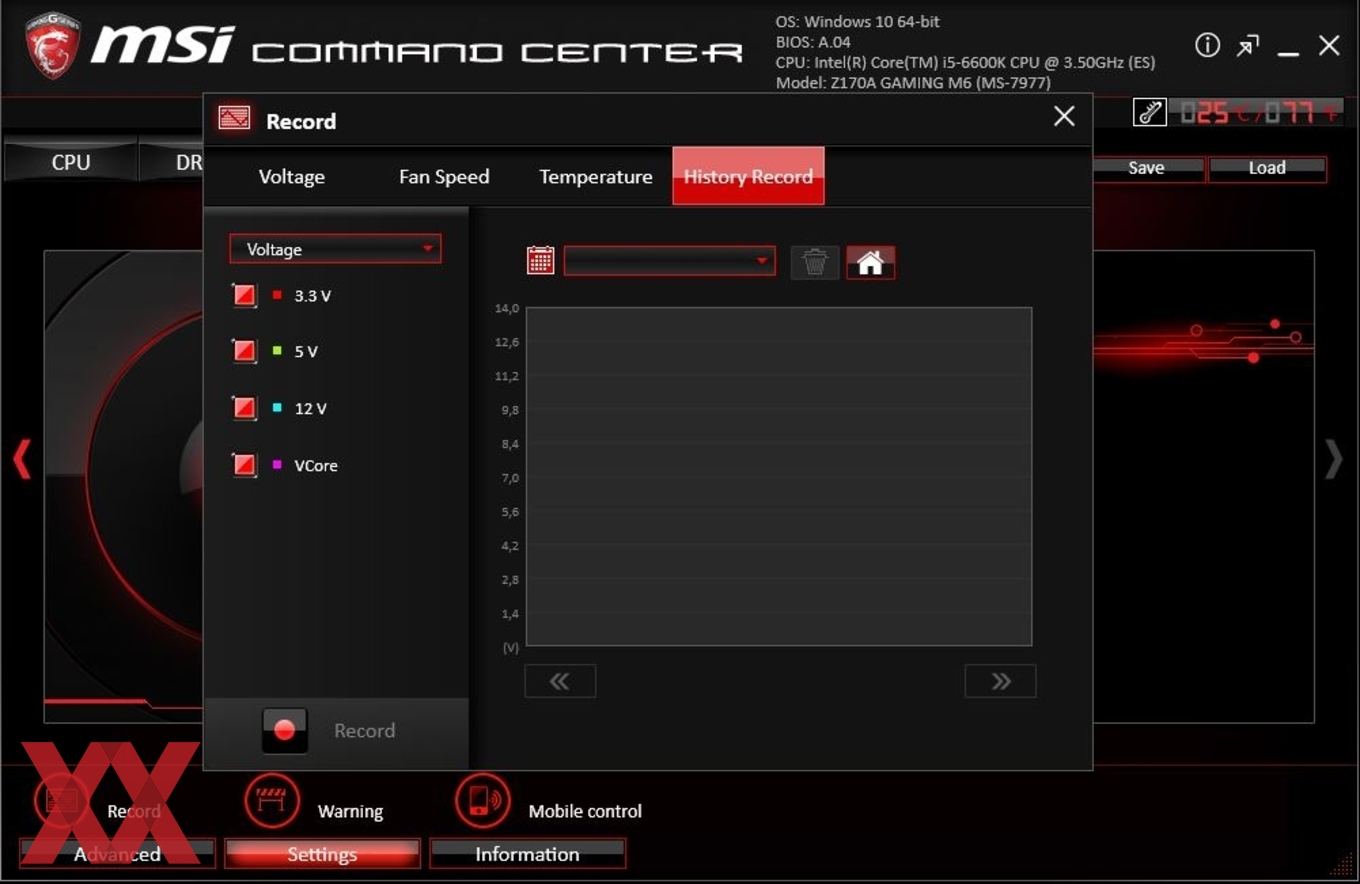
Task: Click the red Record circle button
Action: [x=284, y=730]
